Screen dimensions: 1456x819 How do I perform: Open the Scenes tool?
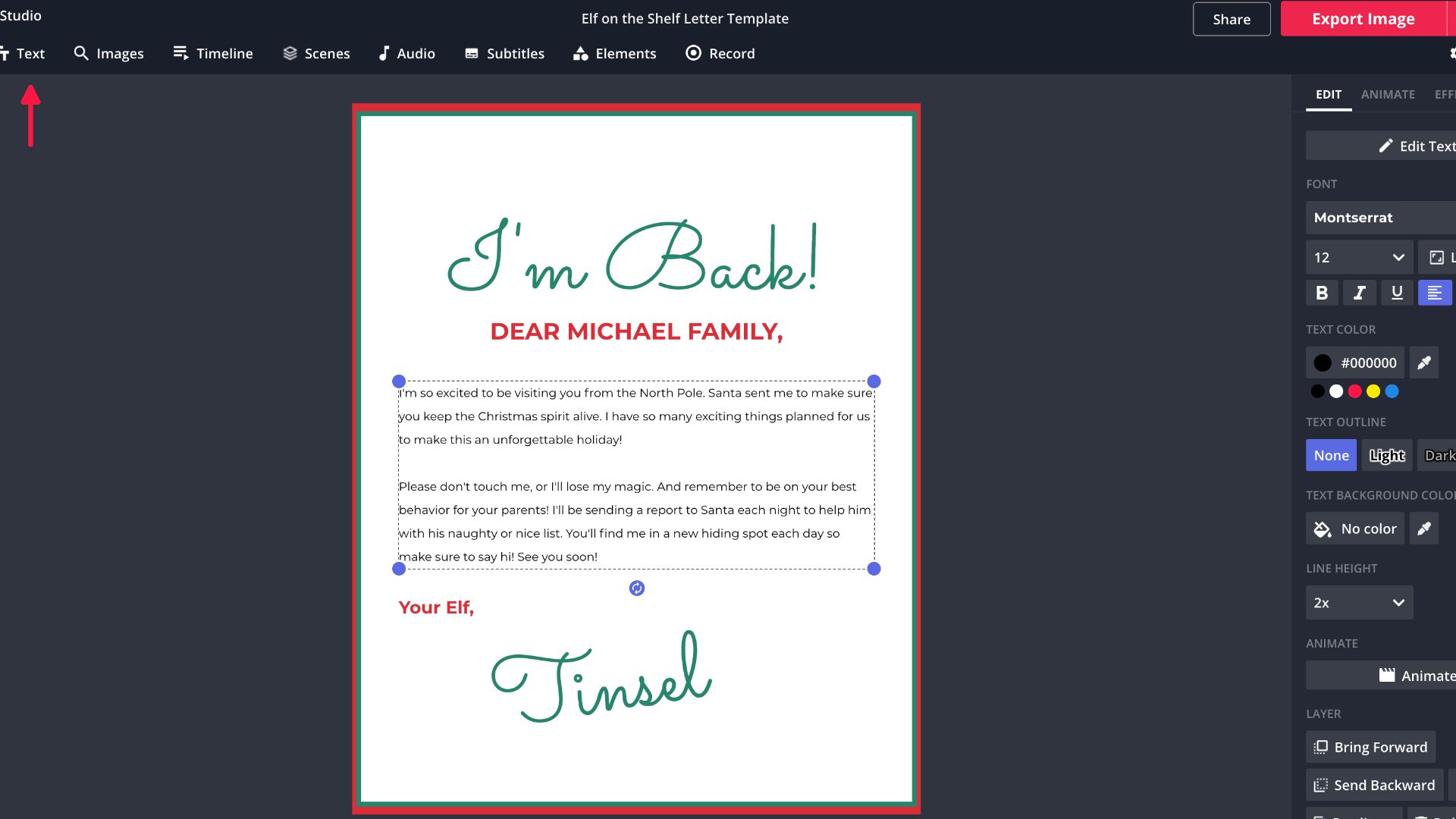316,53
